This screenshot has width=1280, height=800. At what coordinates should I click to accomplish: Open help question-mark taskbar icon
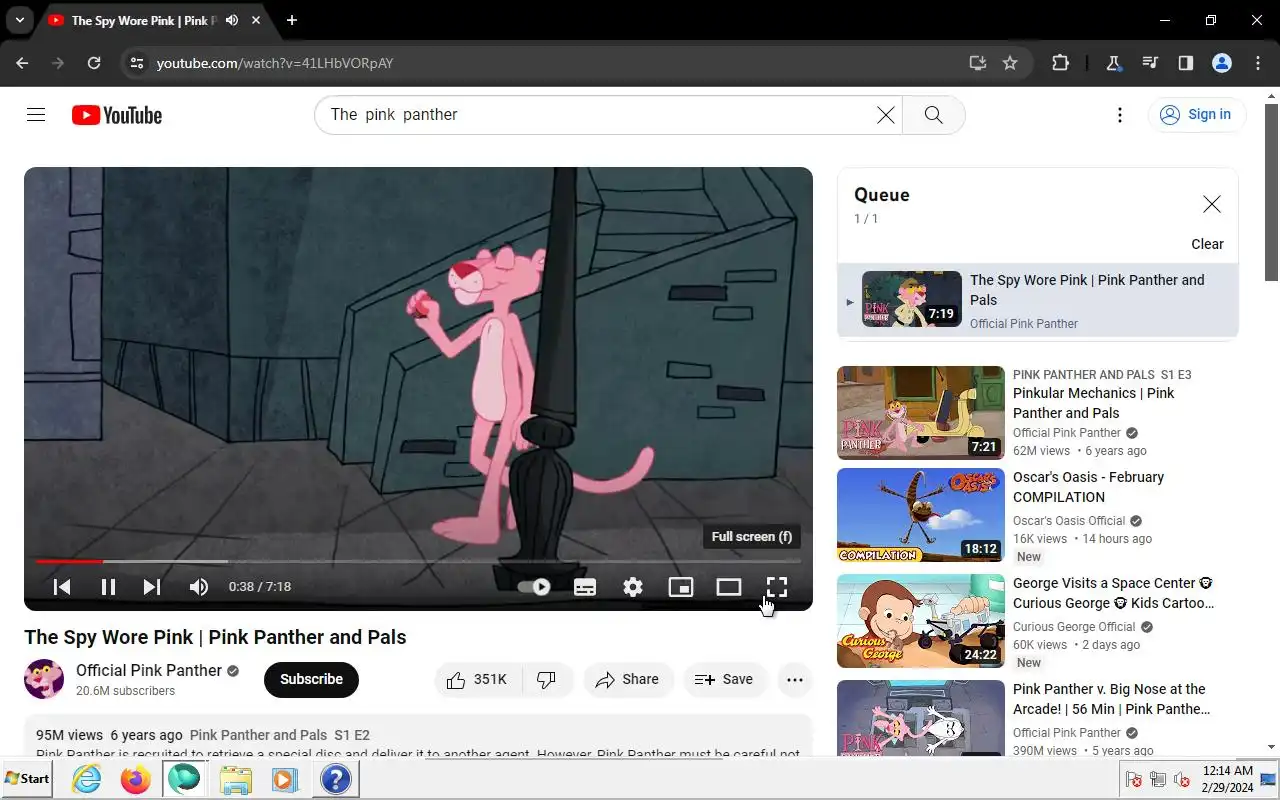pyautogui.click(x=335, y=779)
